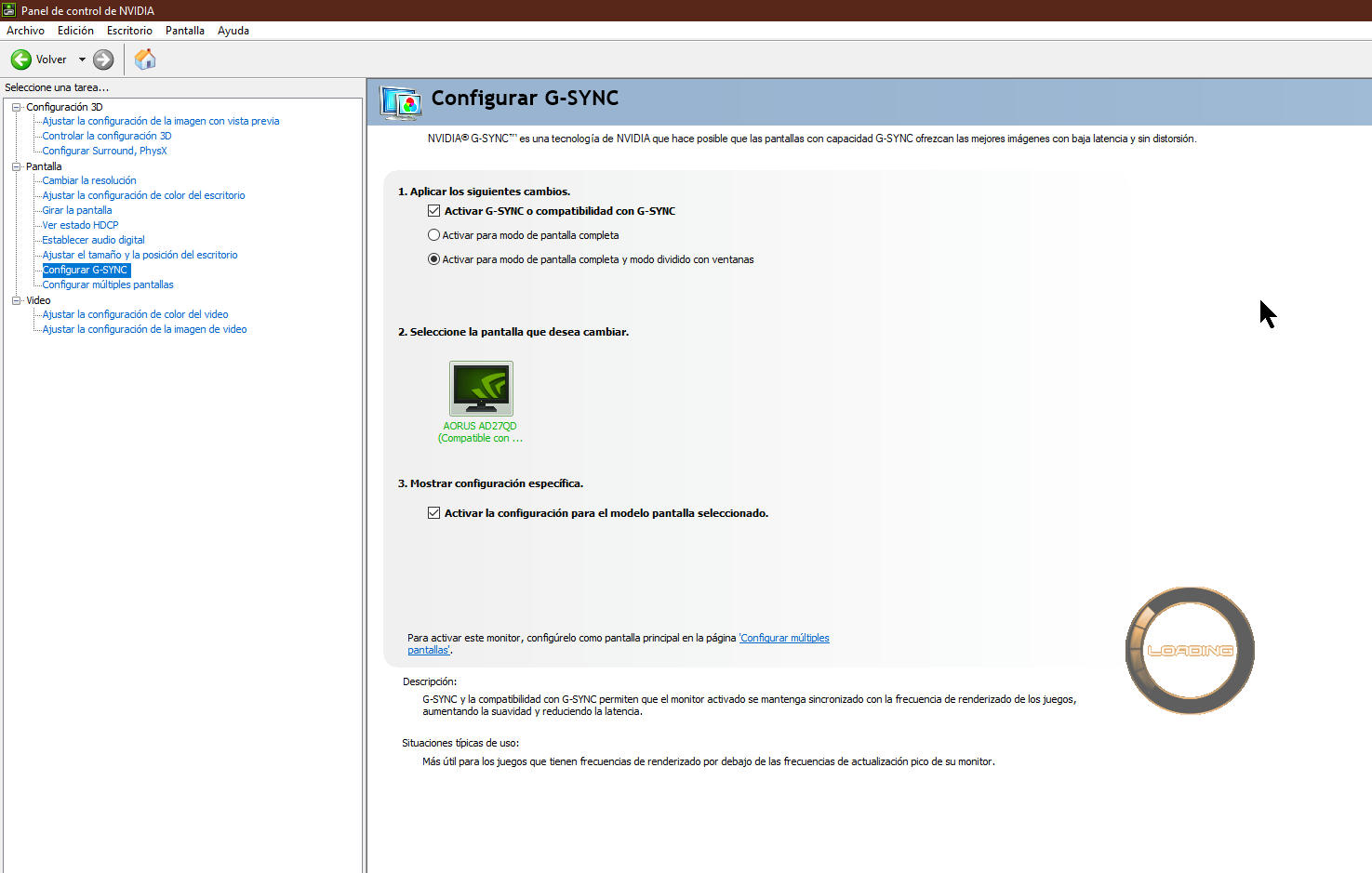Click NVIDIA Control Panel title bar icon
The height and width of the screenshot is (873, 1372).
point(9,10)
